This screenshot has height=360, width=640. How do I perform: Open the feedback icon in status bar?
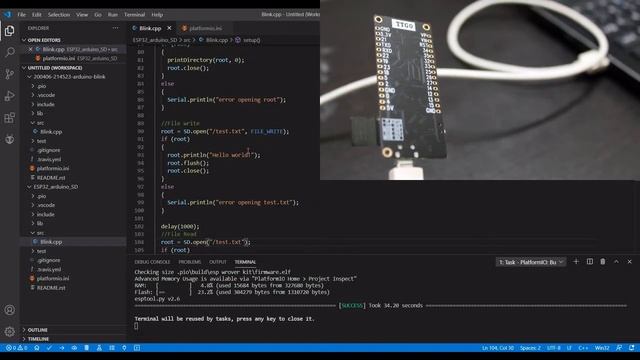(619, 348)
